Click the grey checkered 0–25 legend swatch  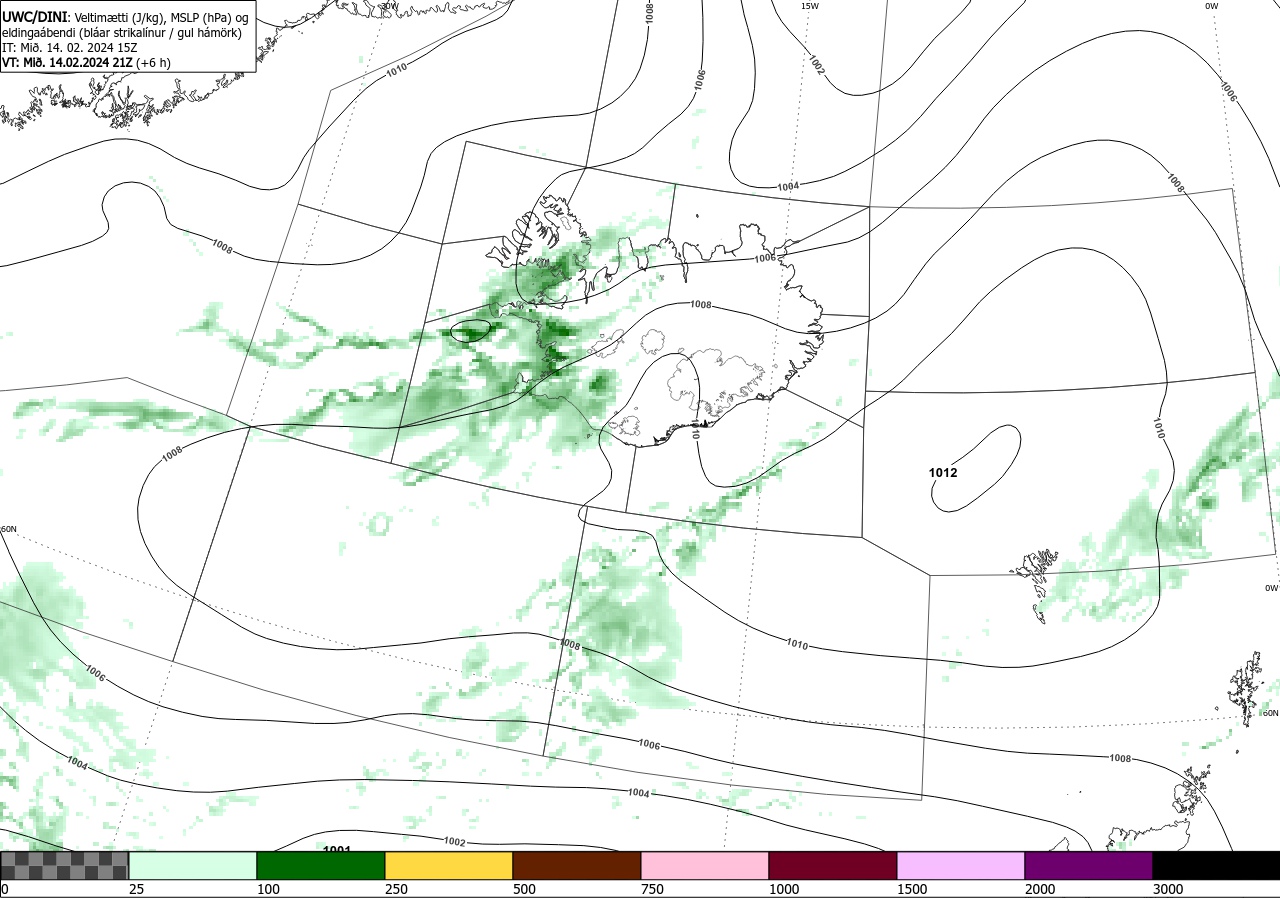tap(65, 865)
